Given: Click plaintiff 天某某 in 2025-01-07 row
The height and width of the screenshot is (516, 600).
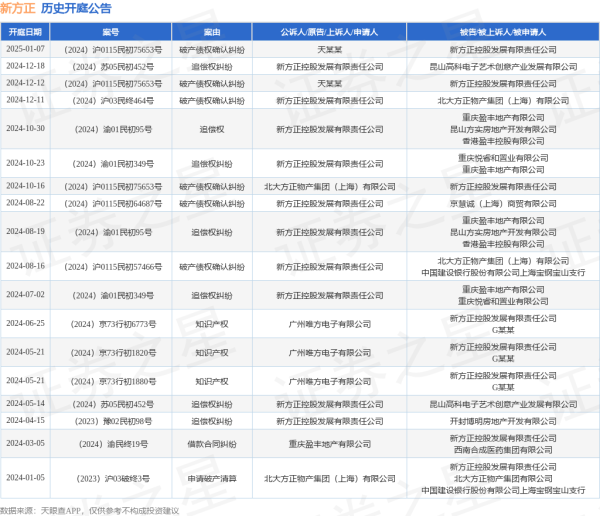Looking at the screenshot, I should (x=329, y=50).
